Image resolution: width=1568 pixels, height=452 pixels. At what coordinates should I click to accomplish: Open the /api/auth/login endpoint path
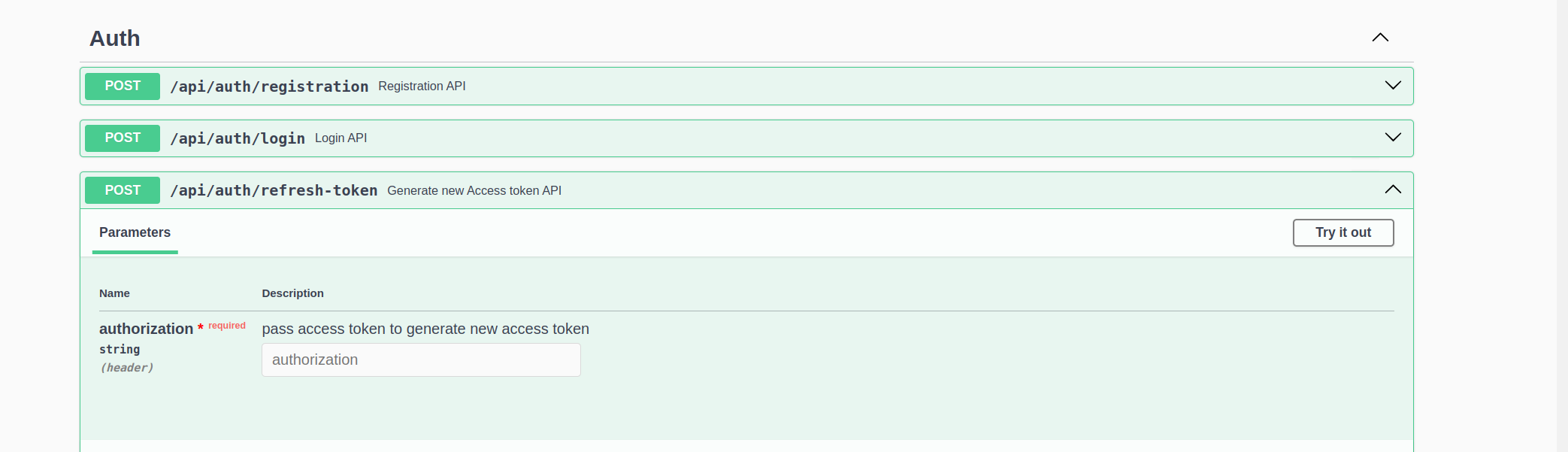(238, 138)
